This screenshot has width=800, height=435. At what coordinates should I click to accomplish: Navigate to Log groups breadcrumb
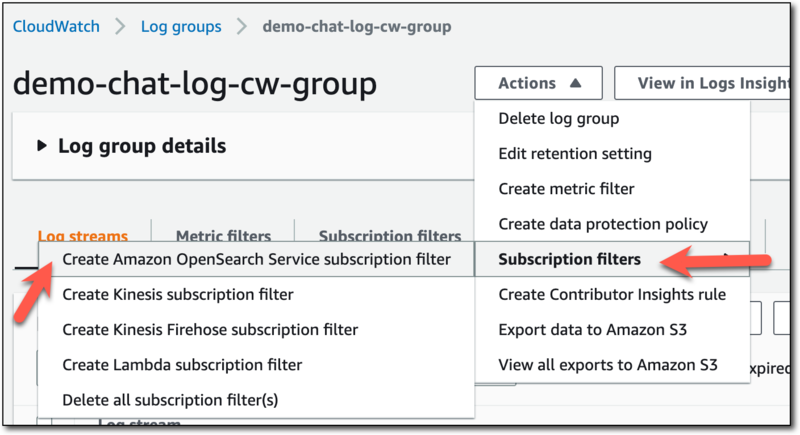click(183, 26)
